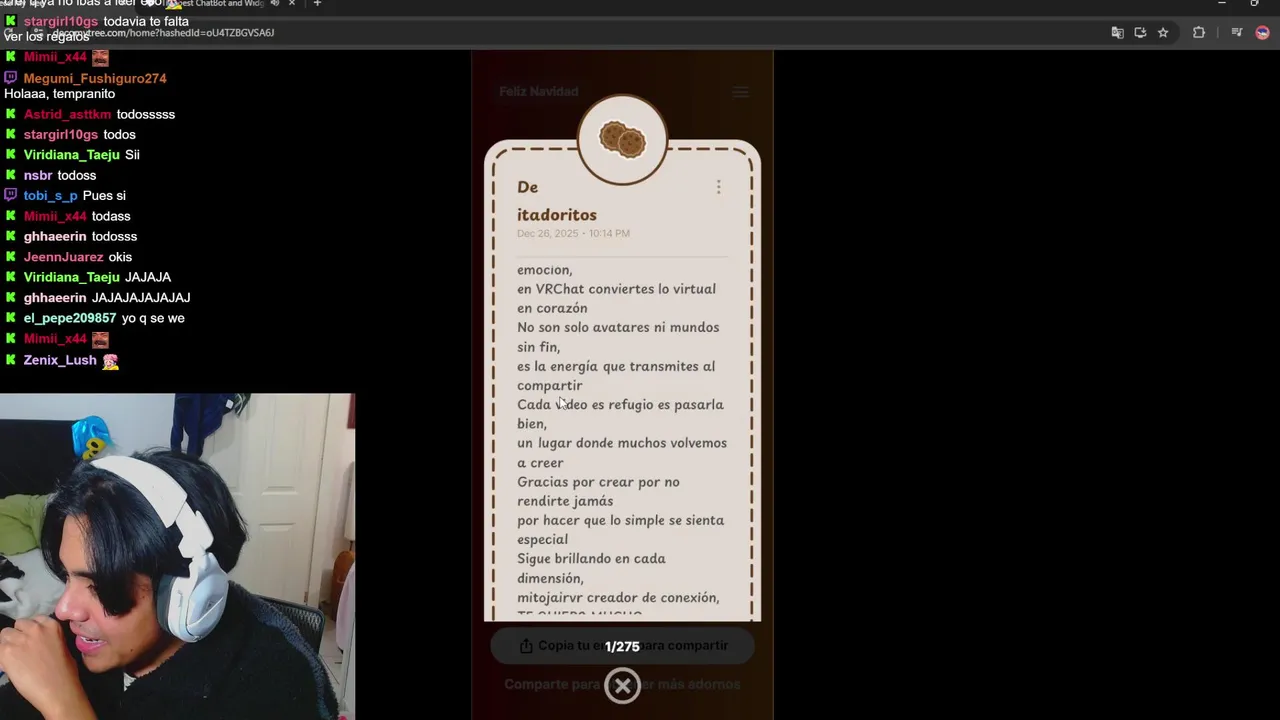Select the 'ChatBot and Widg' browser tab

click(221, 4)
